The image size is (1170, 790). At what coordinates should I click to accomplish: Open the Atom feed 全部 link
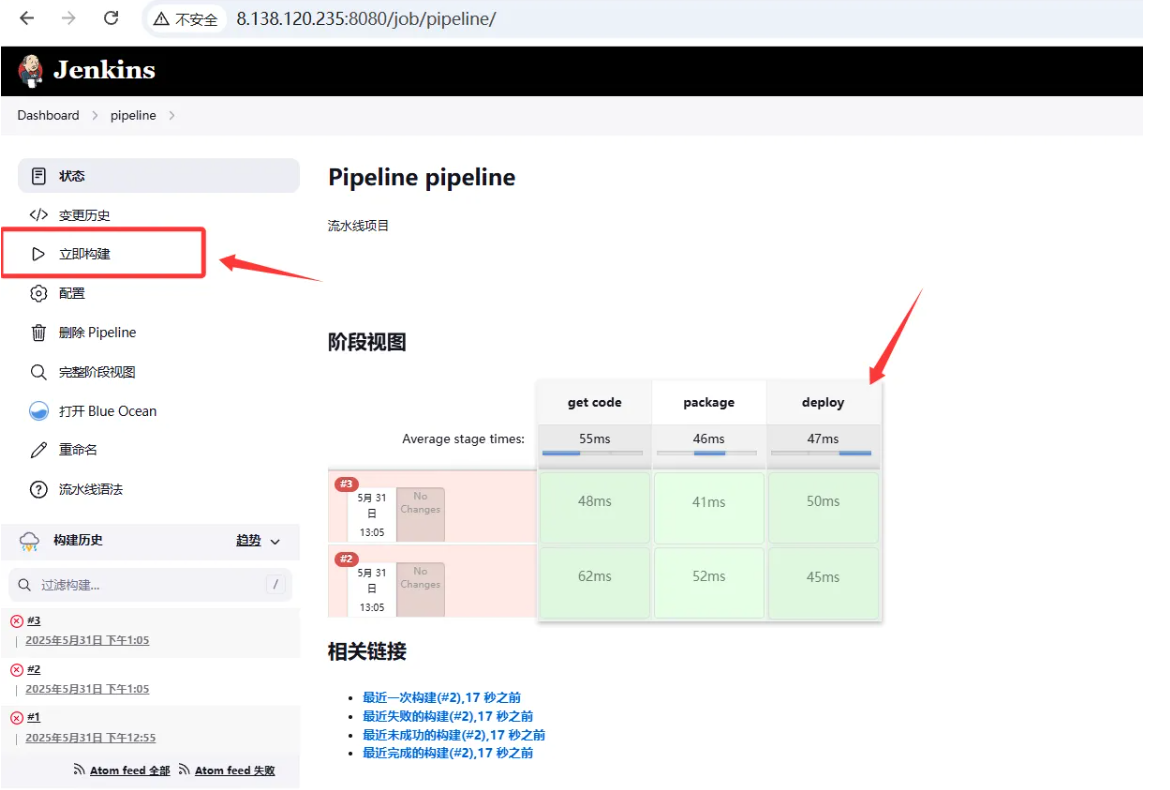tap(130, 771)
